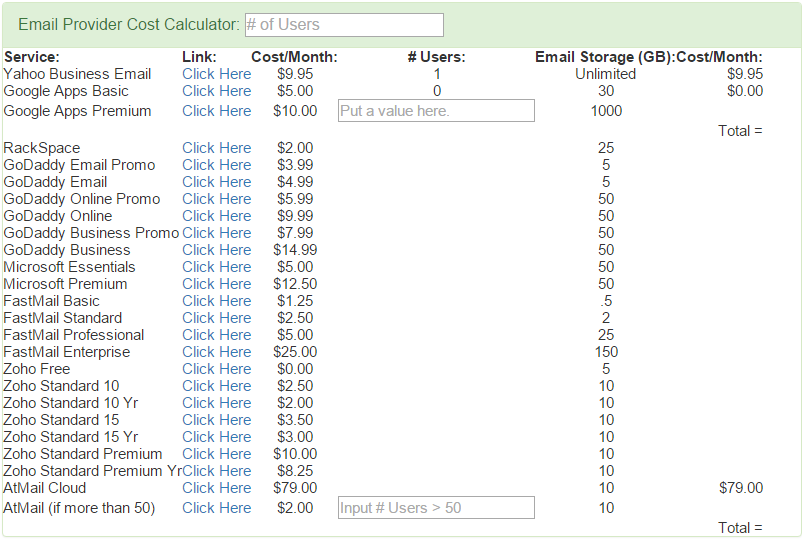802x540 pixels.
Task: Open the FastMail Enterprise Click Here link
Action: coord(217,352)
